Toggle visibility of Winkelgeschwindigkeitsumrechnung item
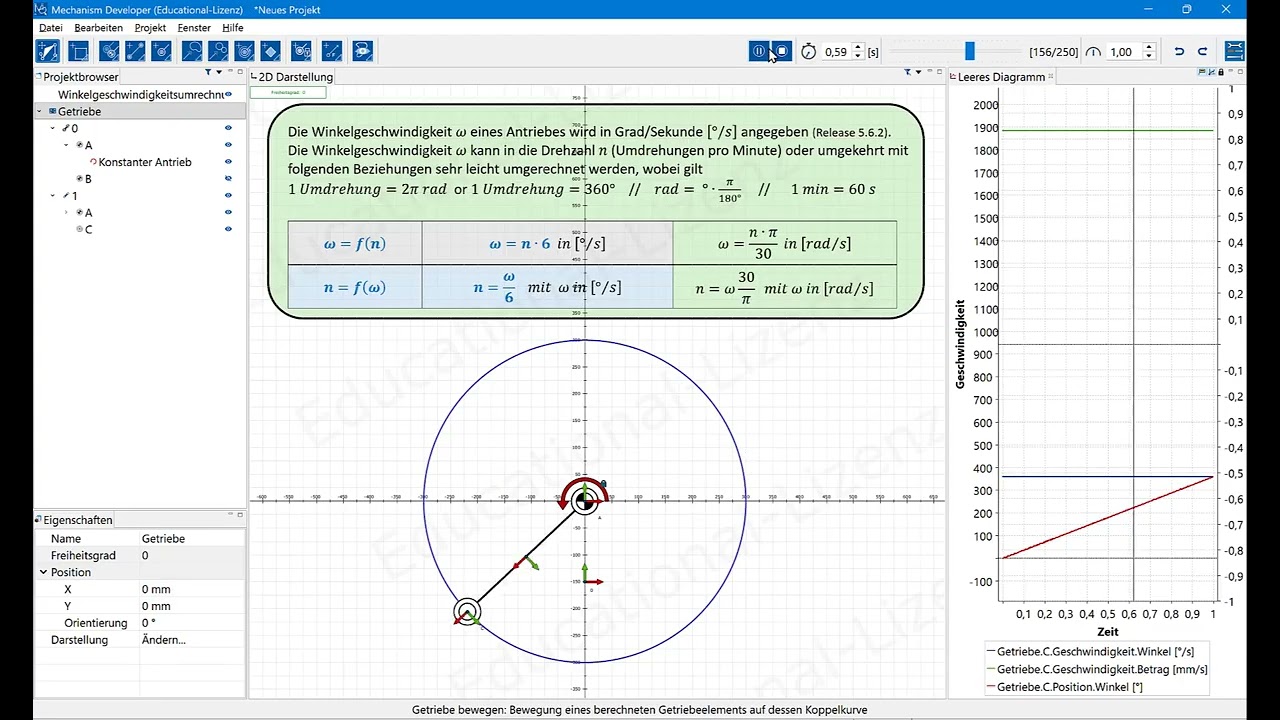Viewport: 1280px width, 720px height. [228, 95]
